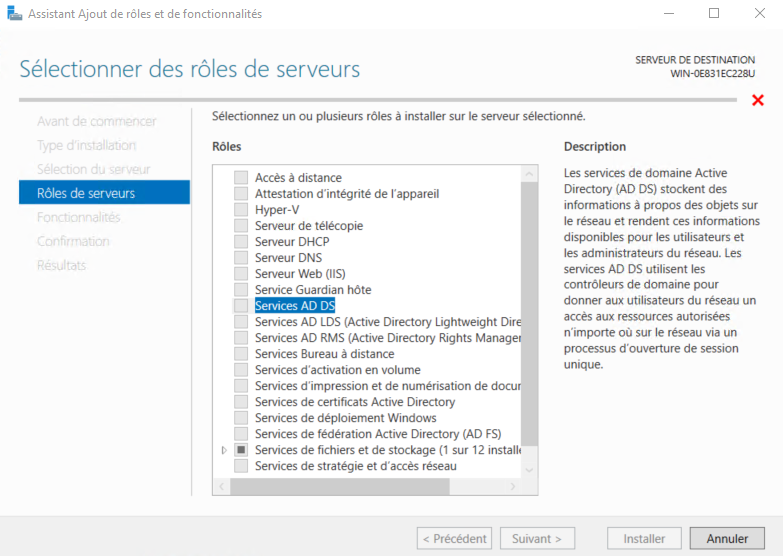Enable Services de stratégie et d'accès réseau checkbox
783x556 pixels.
click(241, 466)
